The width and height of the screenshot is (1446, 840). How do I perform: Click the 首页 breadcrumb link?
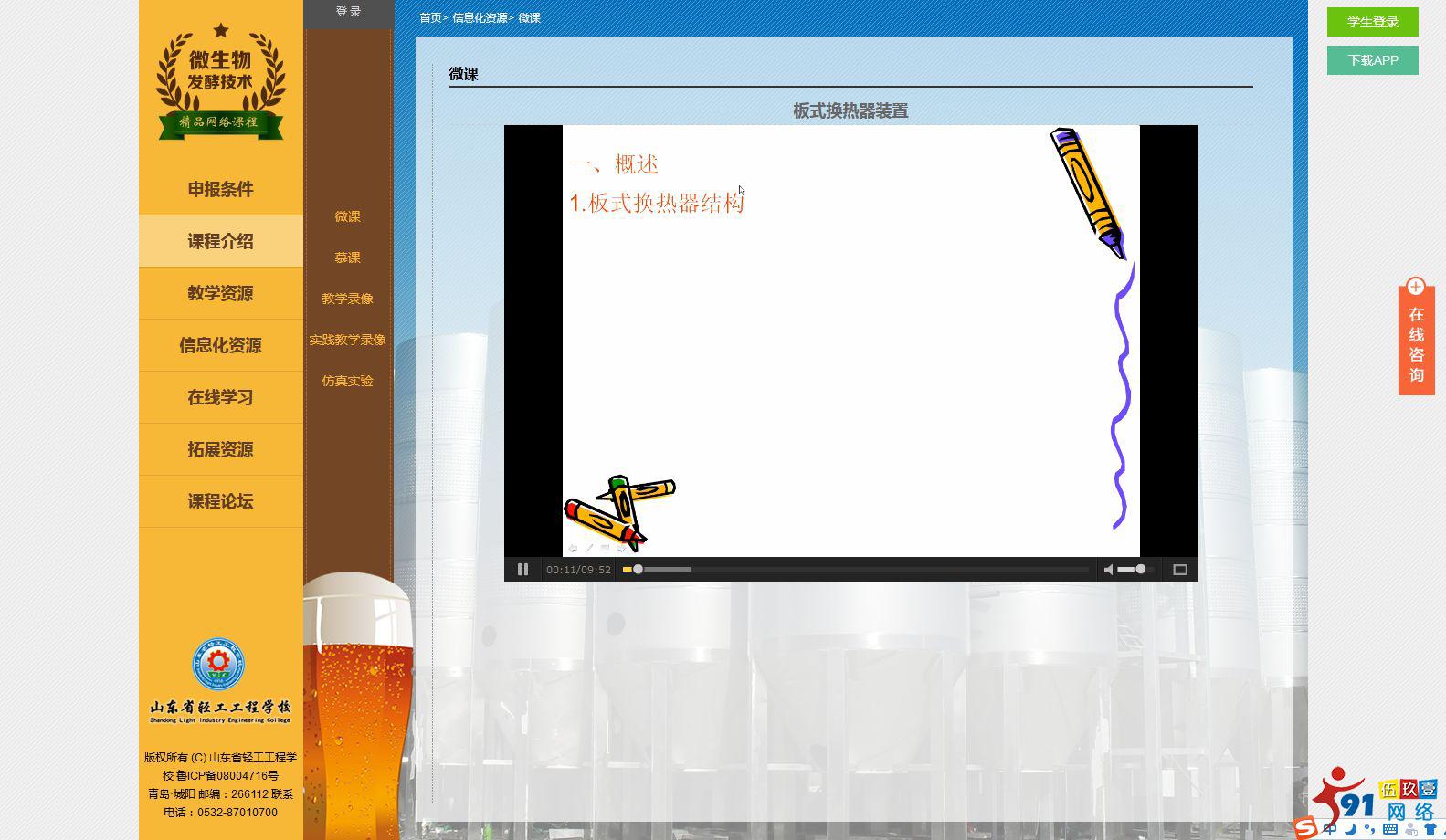pyautogui.click(x=430, y=18)
